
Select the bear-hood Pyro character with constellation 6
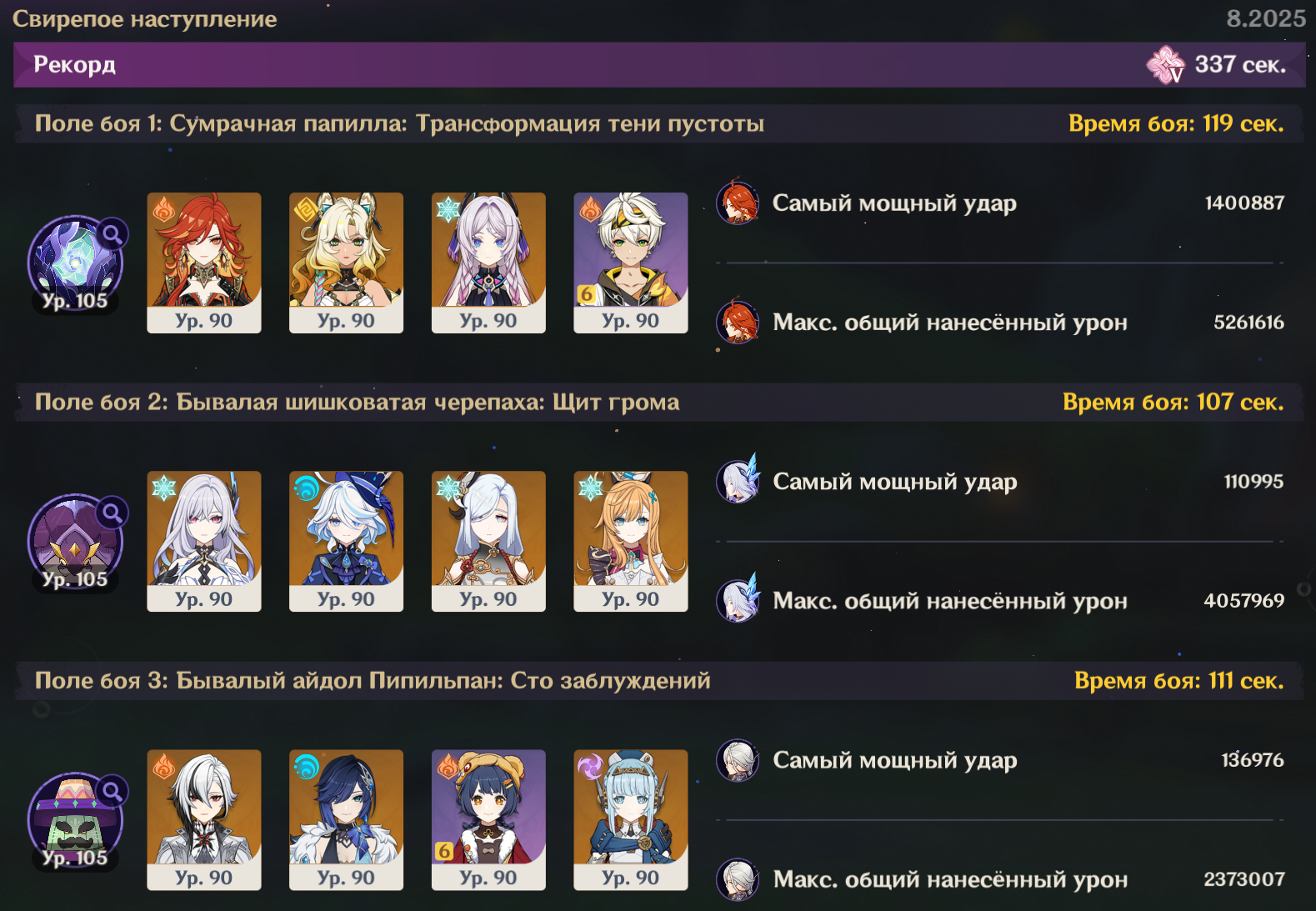point(488,819)
